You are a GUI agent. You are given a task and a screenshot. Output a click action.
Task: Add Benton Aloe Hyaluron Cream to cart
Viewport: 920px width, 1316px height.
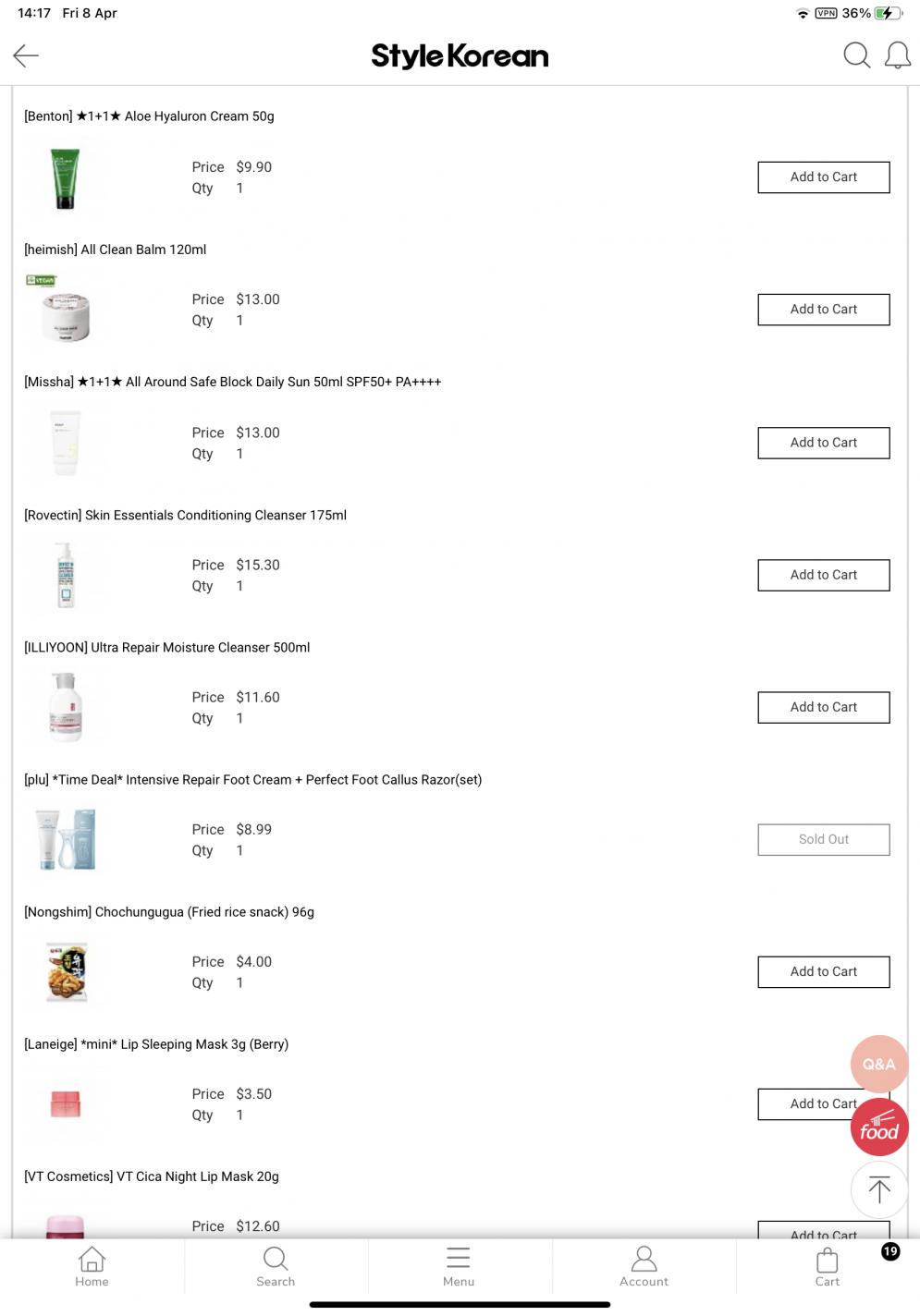pyautogui.click(x=824, y=177)
